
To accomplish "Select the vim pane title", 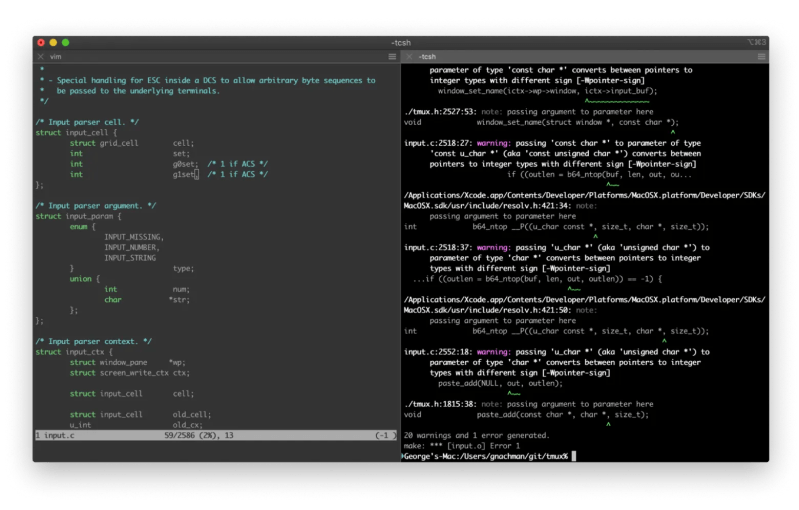I will 56,57.
